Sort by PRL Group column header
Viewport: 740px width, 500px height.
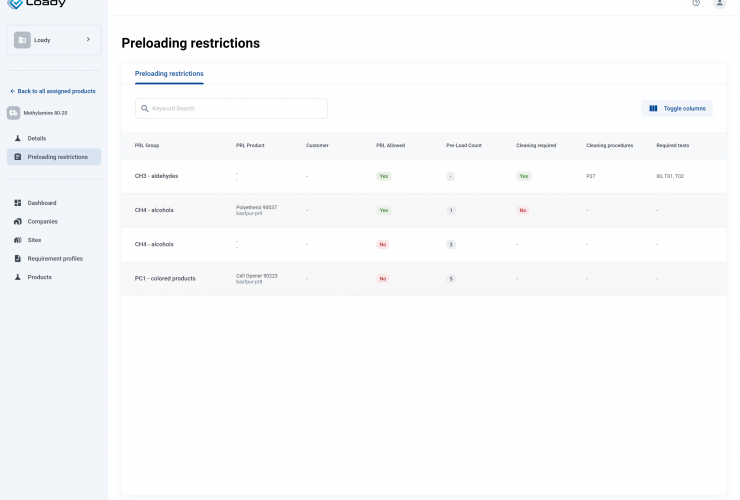(147, 145)
